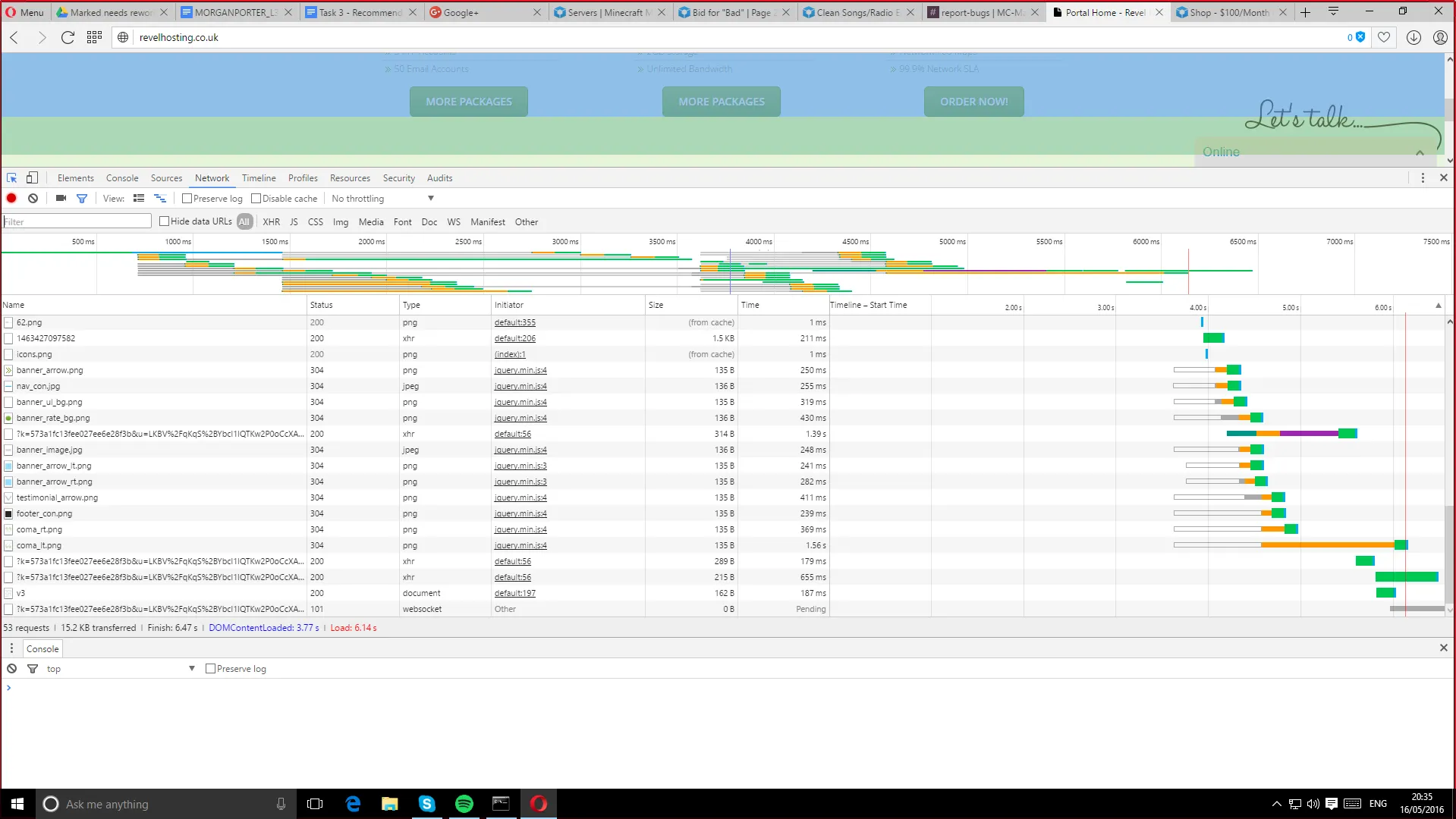
Task: Enable Preserve log in Network toolbar
Action: point(187,199)
